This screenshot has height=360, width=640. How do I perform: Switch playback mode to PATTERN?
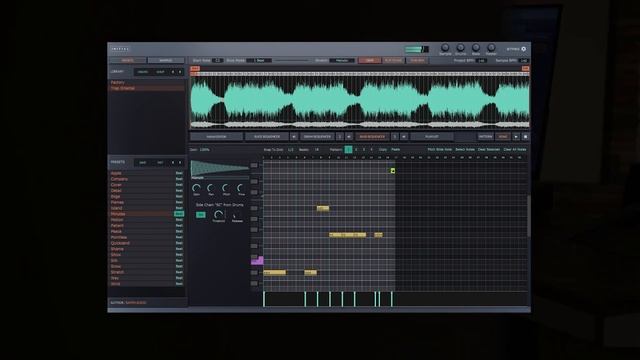[485, 137]
